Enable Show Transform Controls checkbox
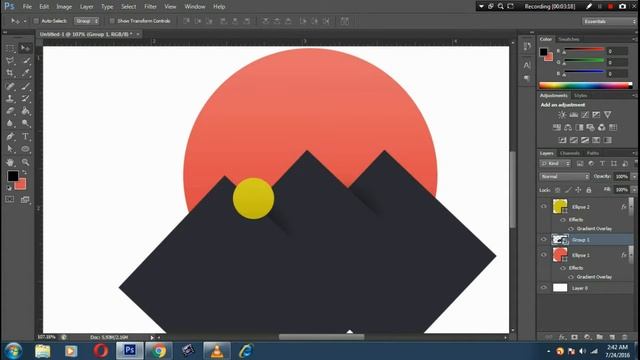Image resolution: width=640 pixels, height=360 pixels. pyautogui.click(x=112, y=21)
